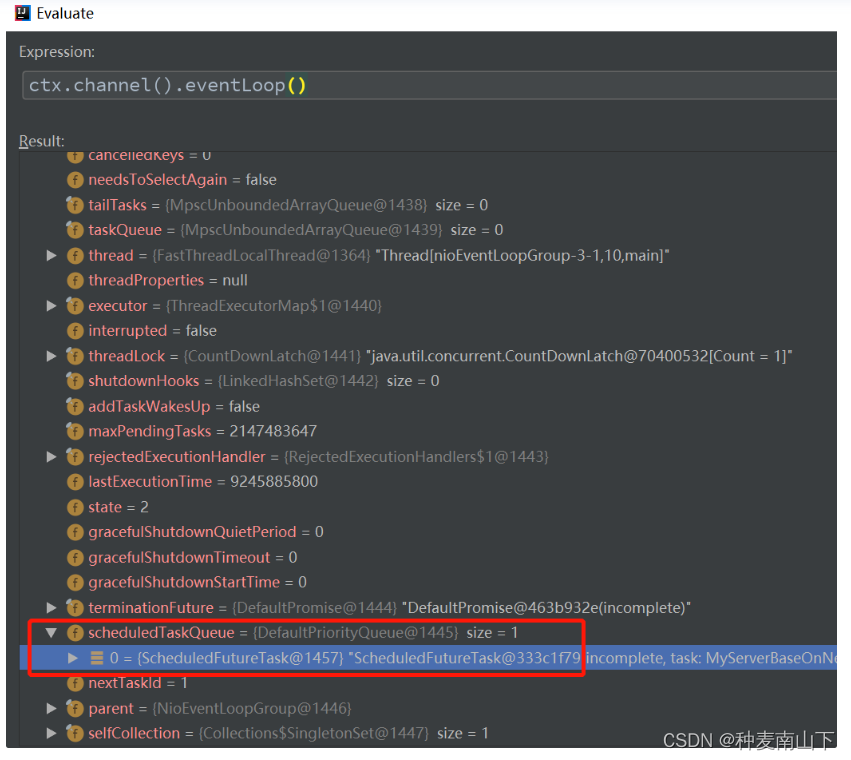Select the needsToSelectAgain = false row

pos(428,180)
